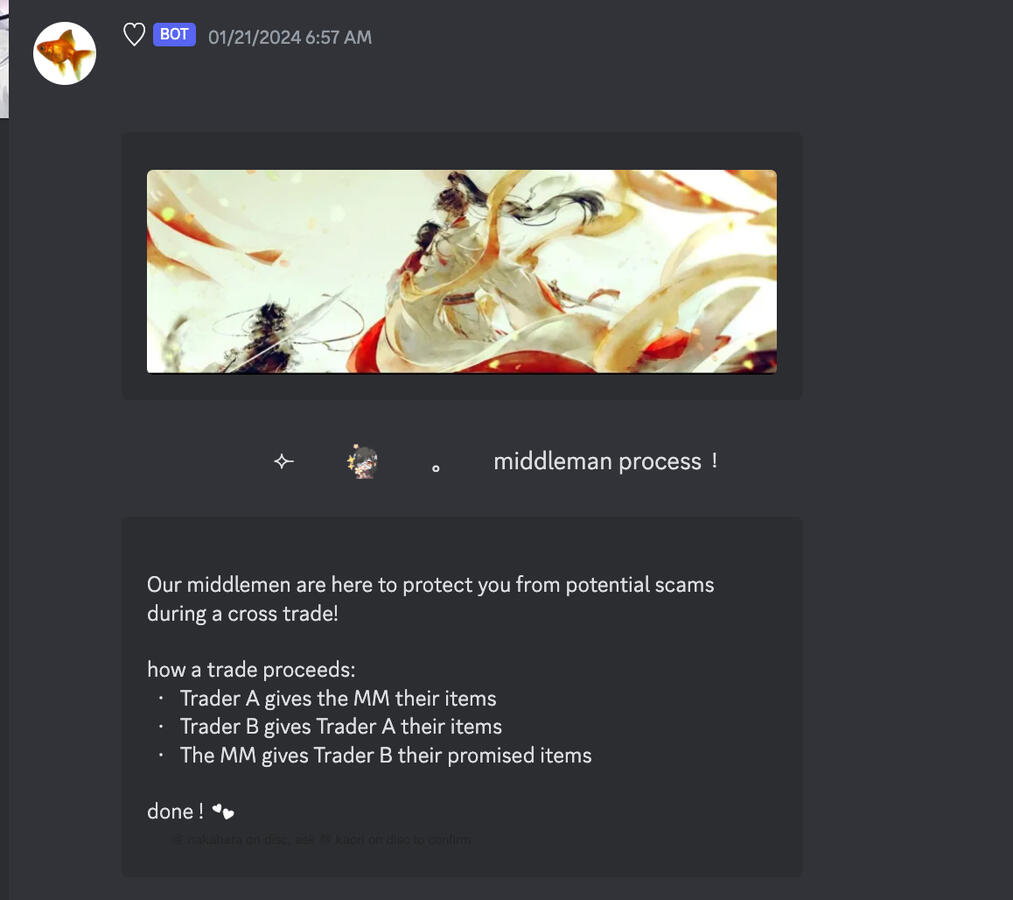Open the goldfish bot avatar profile
This screenshot has width=1013, height=900.
65,53
